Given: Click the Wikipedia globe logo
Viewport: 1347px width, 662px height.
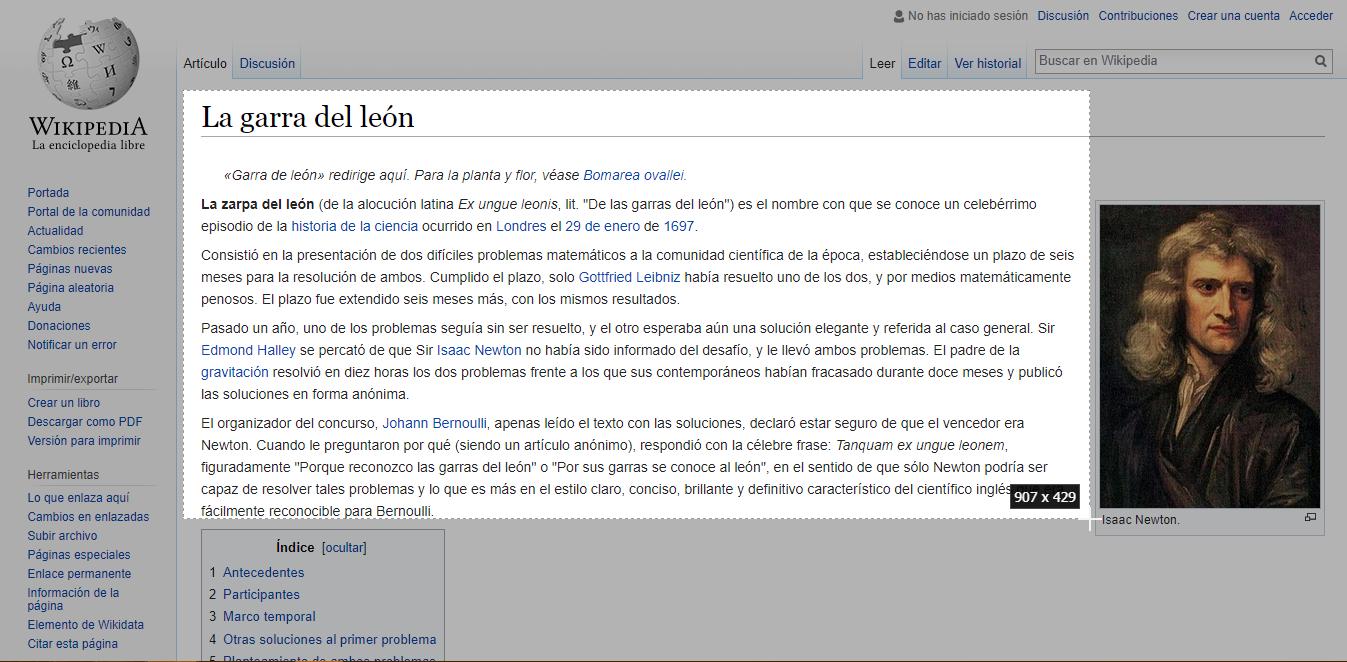Looking at the screenshot, I should [88, 65].
